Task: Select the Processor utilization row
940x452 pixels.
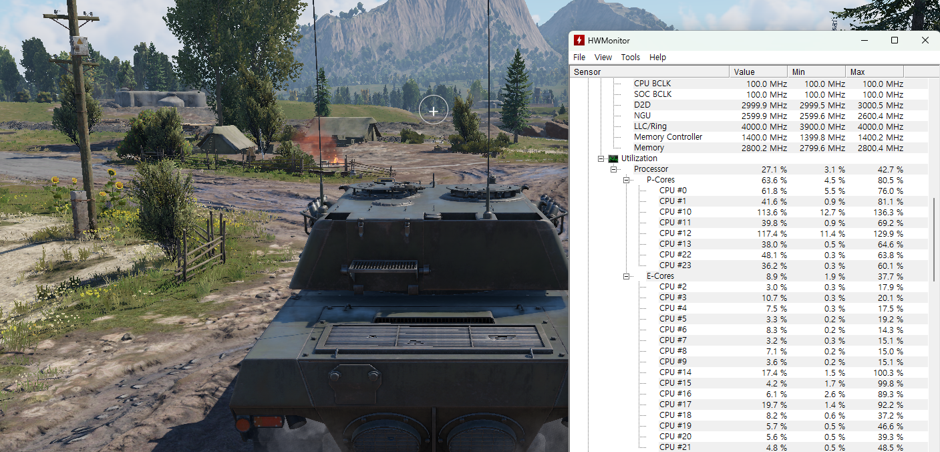Action: (749, 169)
